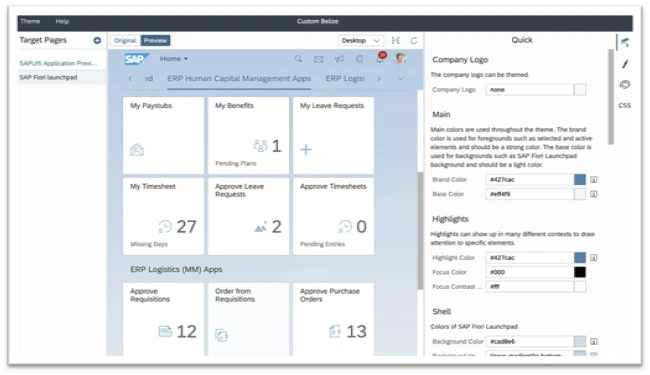Move launchpad tabs right with arrow
This screenshot has height=375, width=650.
click(x=378, y=78)
